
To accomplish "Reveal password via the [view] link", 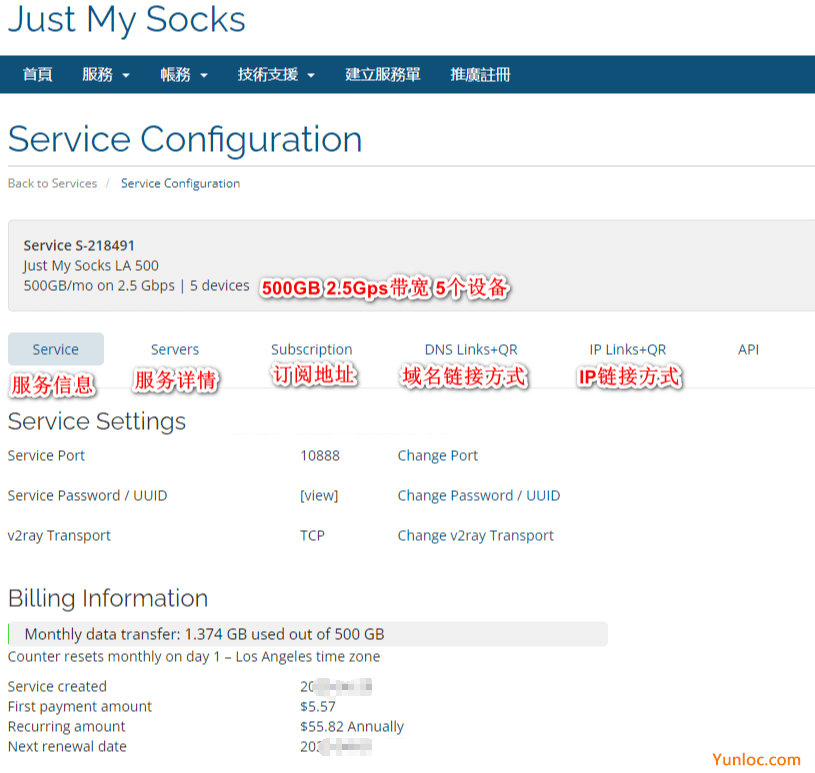I will [319, 495].
